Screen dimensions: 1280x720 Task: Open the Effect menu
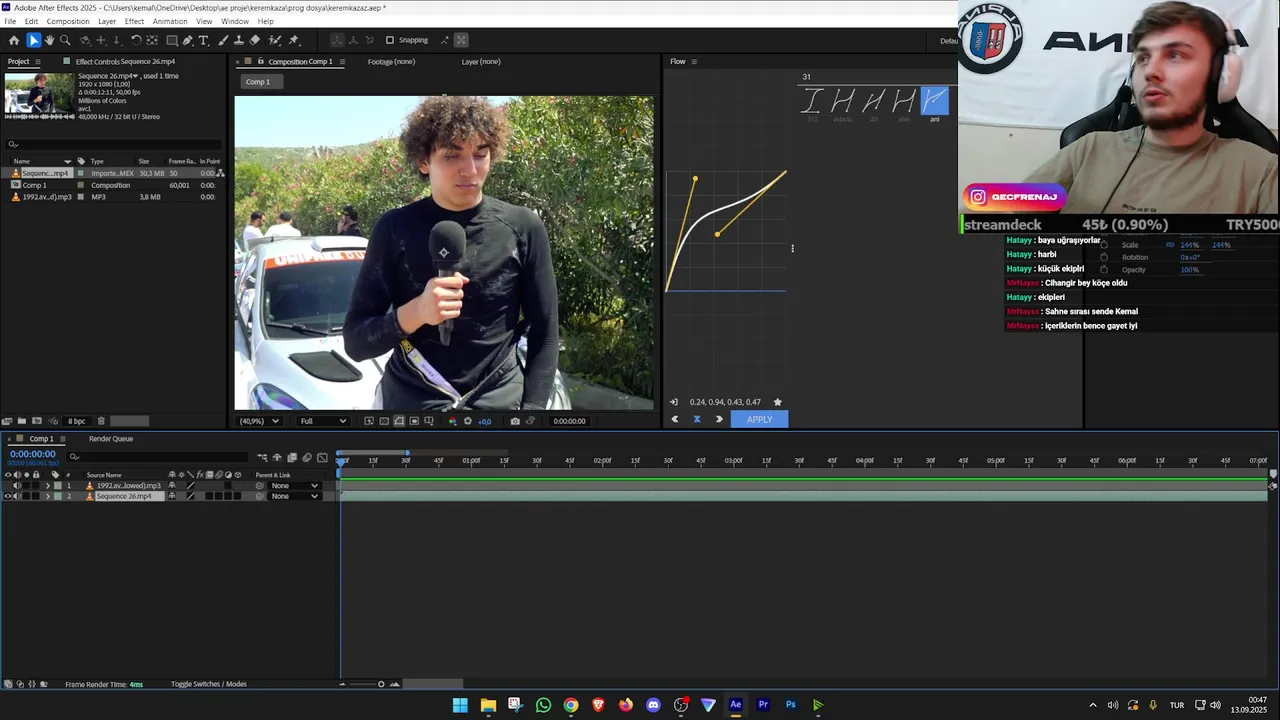(134, 21)
